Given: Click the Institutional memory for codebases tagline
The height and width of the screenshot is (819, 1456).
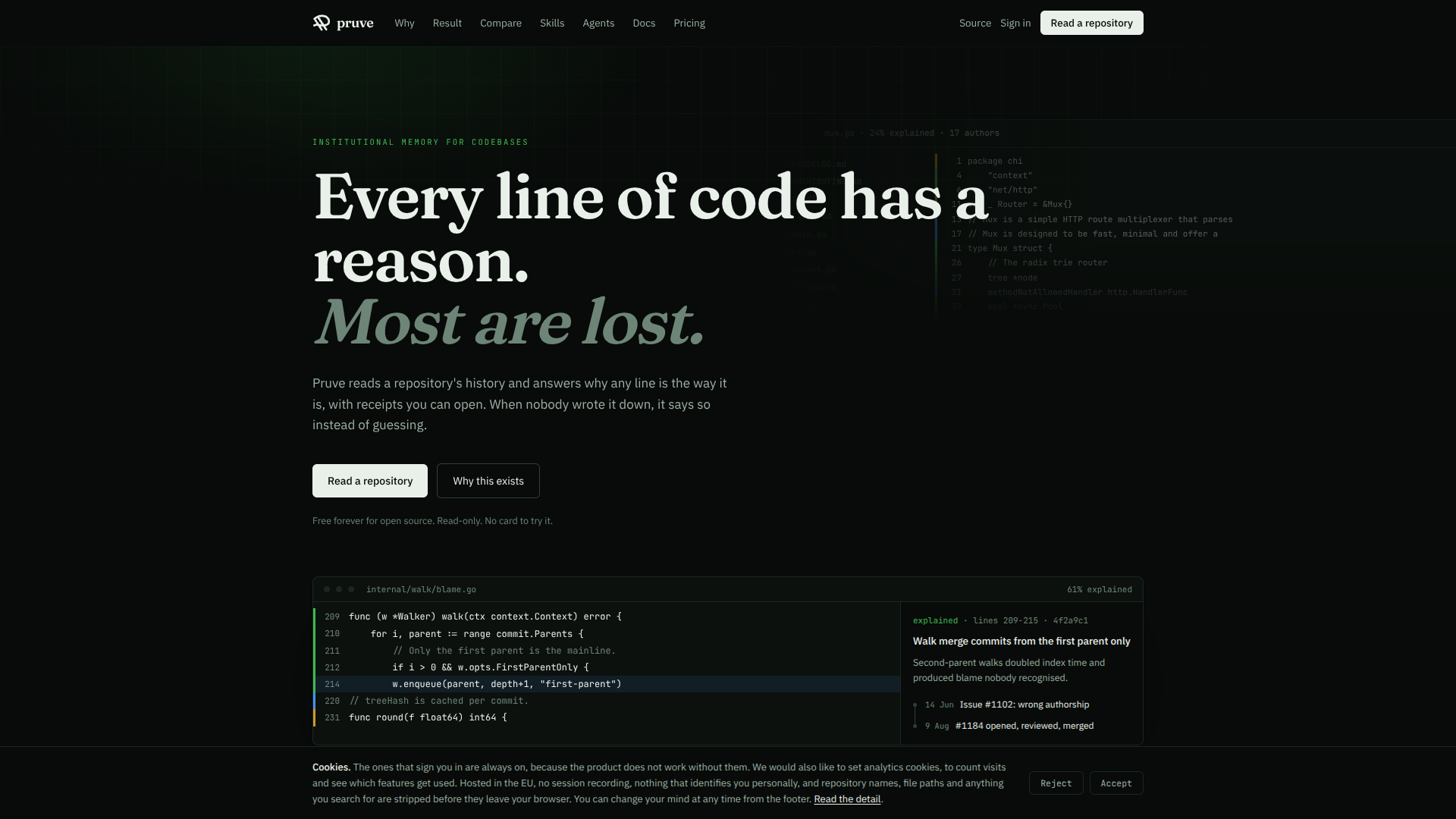Looking at the screenshot, I should [420, 142].
